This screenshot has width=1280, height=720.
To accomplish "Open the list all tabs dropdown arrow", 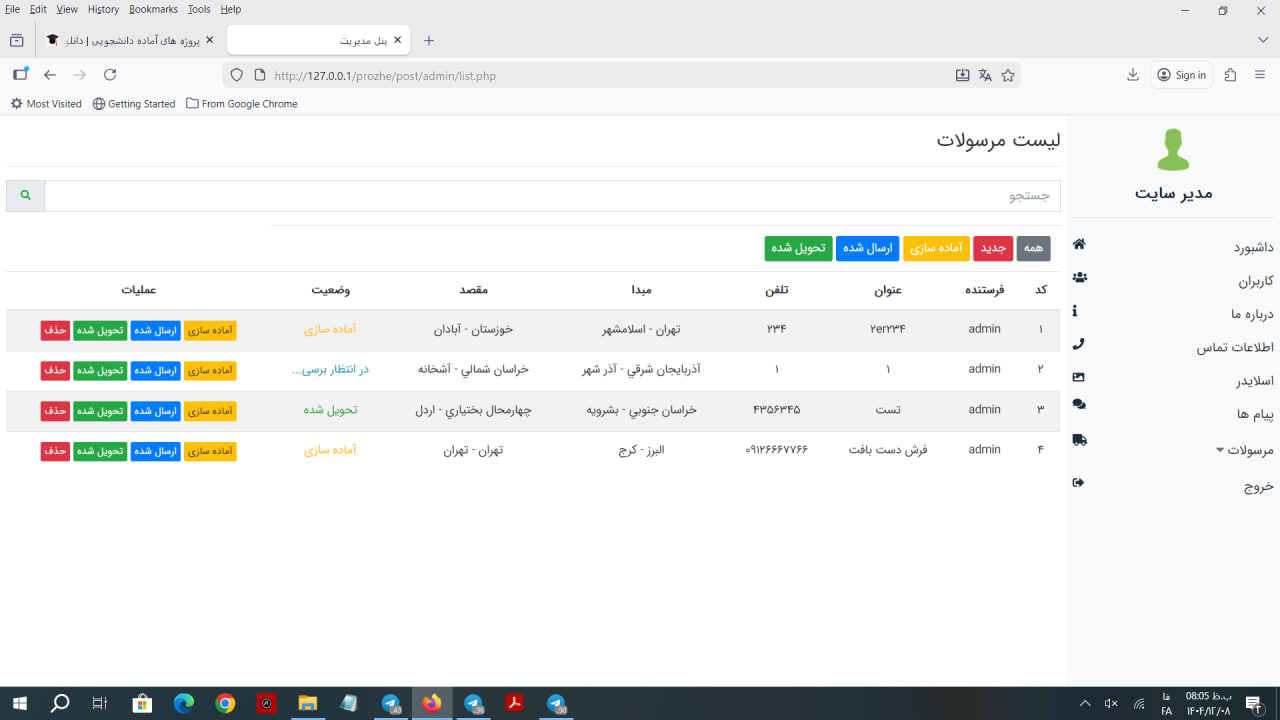I will click(x=1263, y=40).
